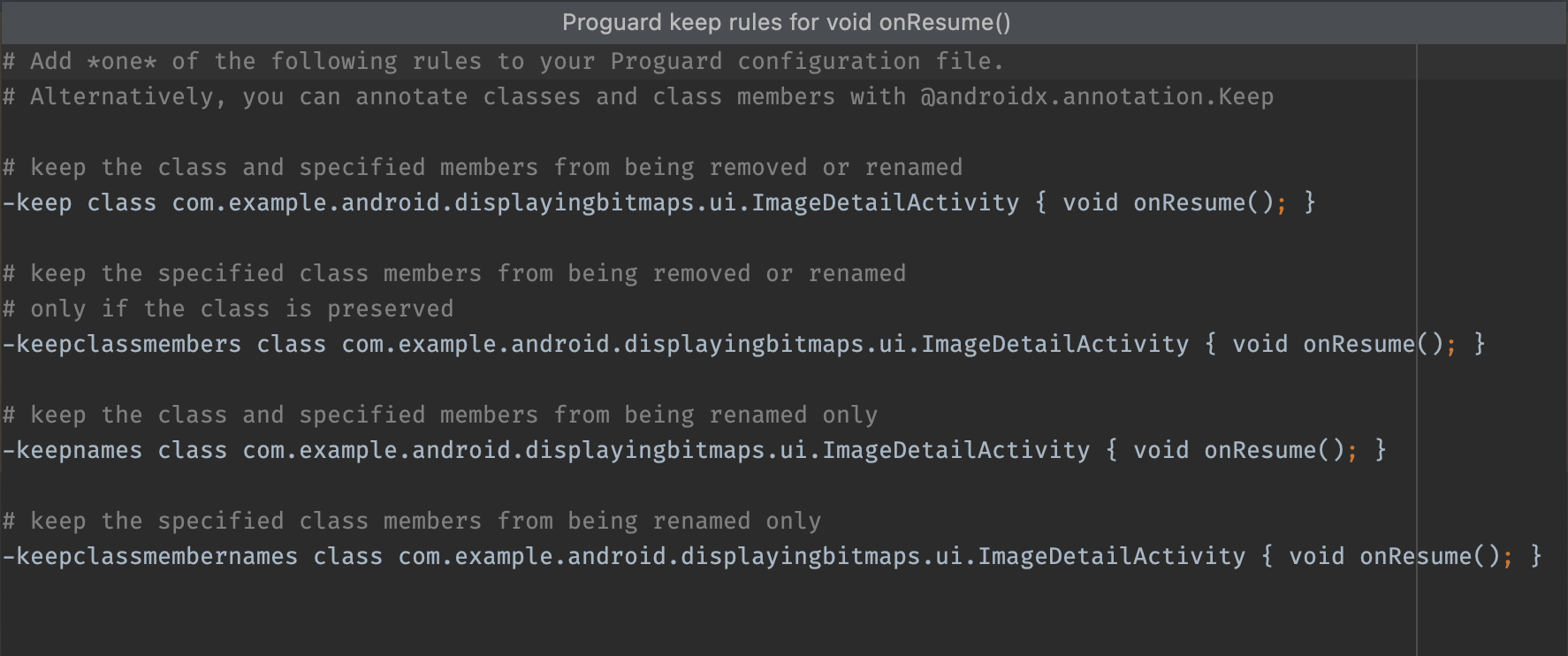This screenshot has height=656, width=1568.
Task: Click the popup title "Proguard keep rules for void onResume()"
Action: pos(786,22)
